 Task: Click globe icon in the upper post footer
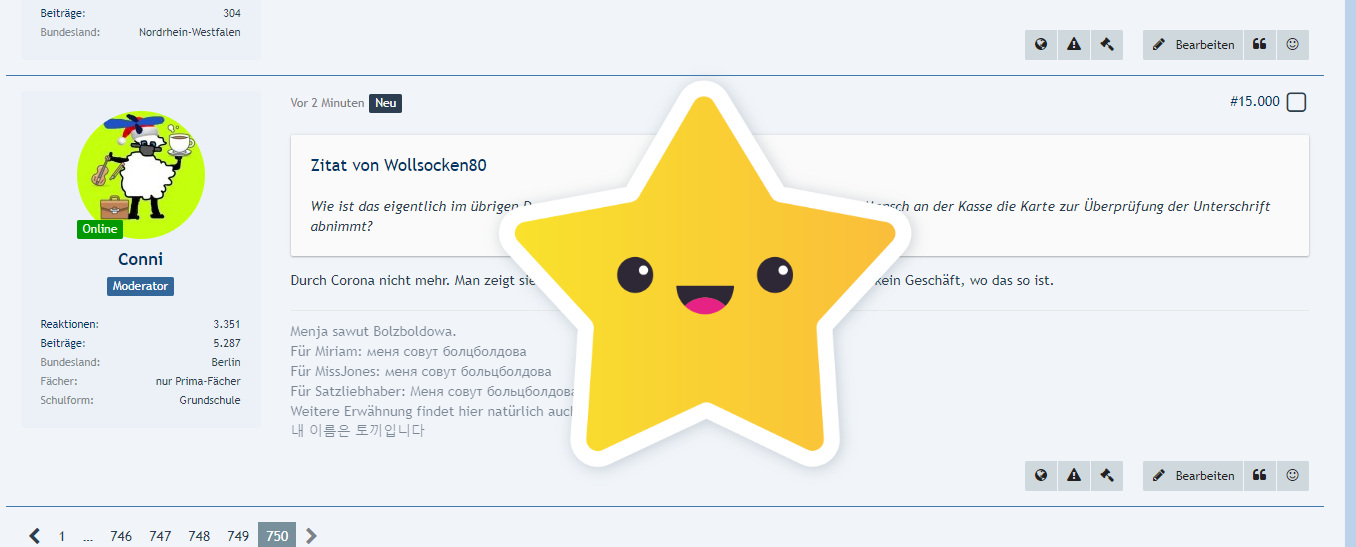click(x=1041, y=44)
